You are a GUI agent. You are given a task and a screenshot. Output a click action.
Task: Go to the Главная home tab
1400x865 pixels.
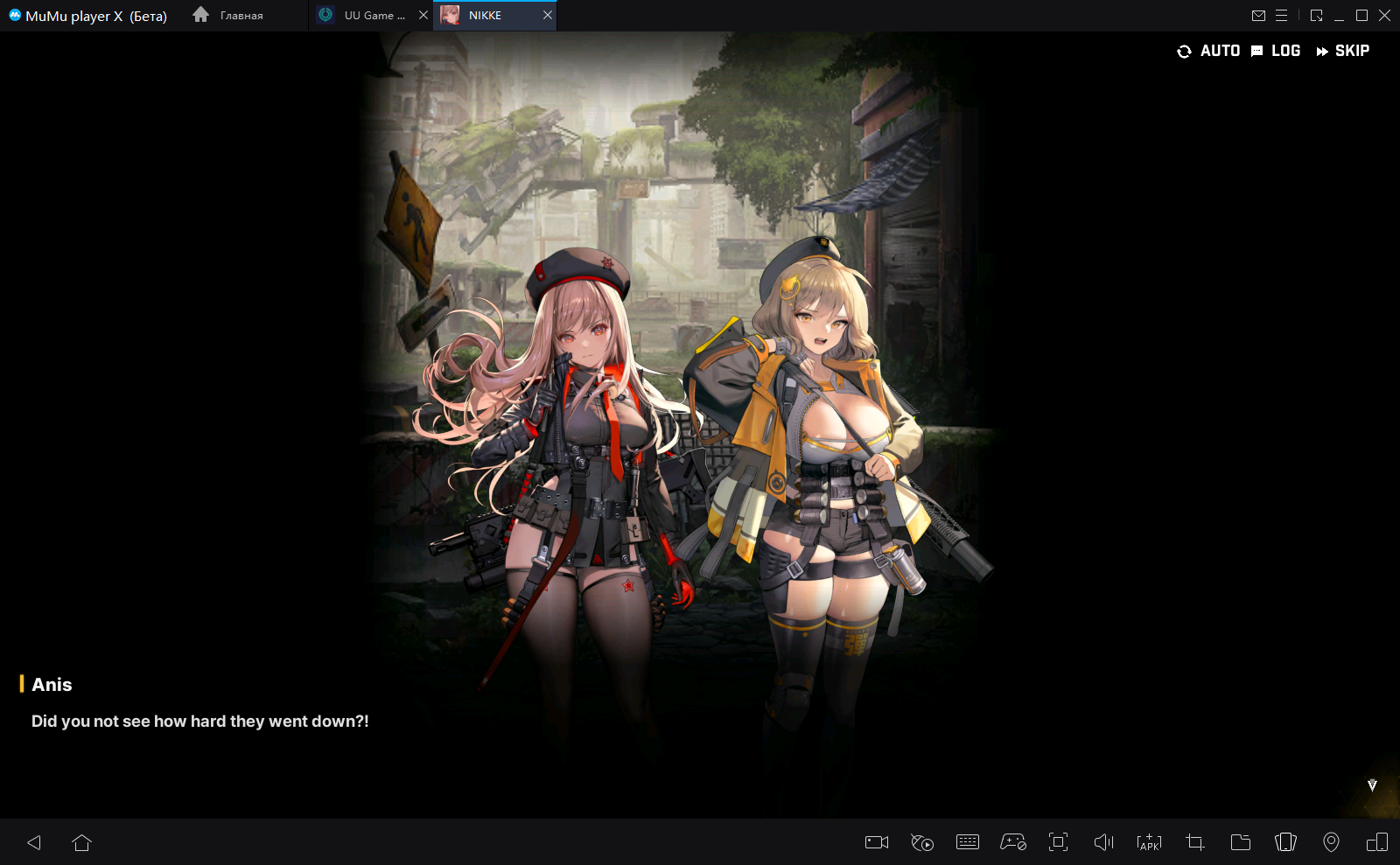point(228,16)
